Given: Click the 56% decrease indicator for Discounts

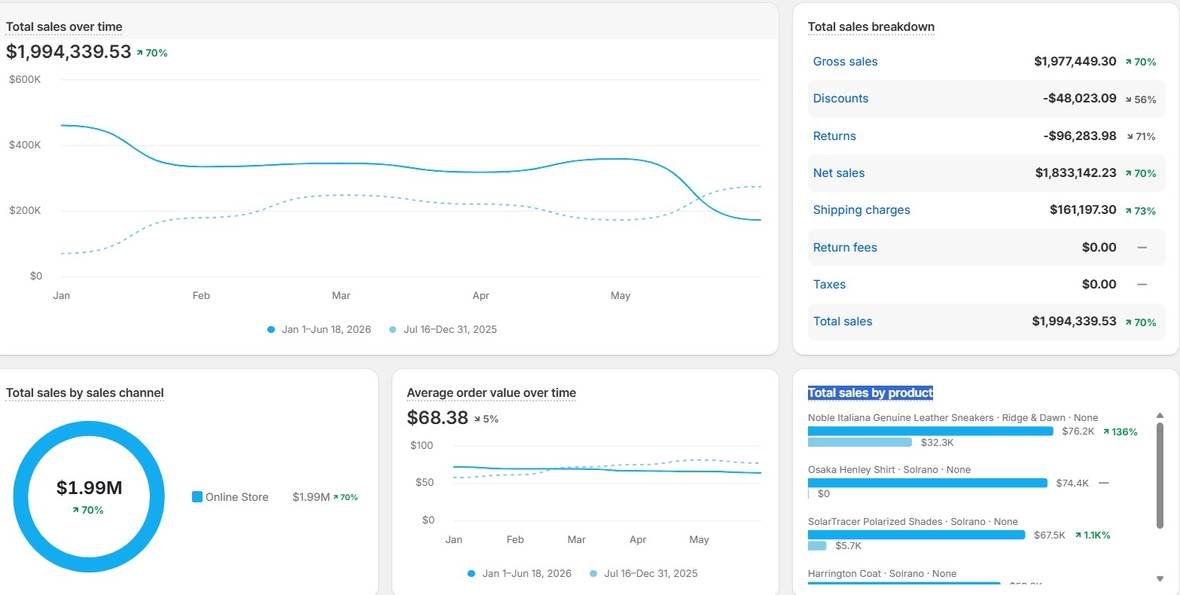Looking at the screenshot, I should [x=1141, y=99].
